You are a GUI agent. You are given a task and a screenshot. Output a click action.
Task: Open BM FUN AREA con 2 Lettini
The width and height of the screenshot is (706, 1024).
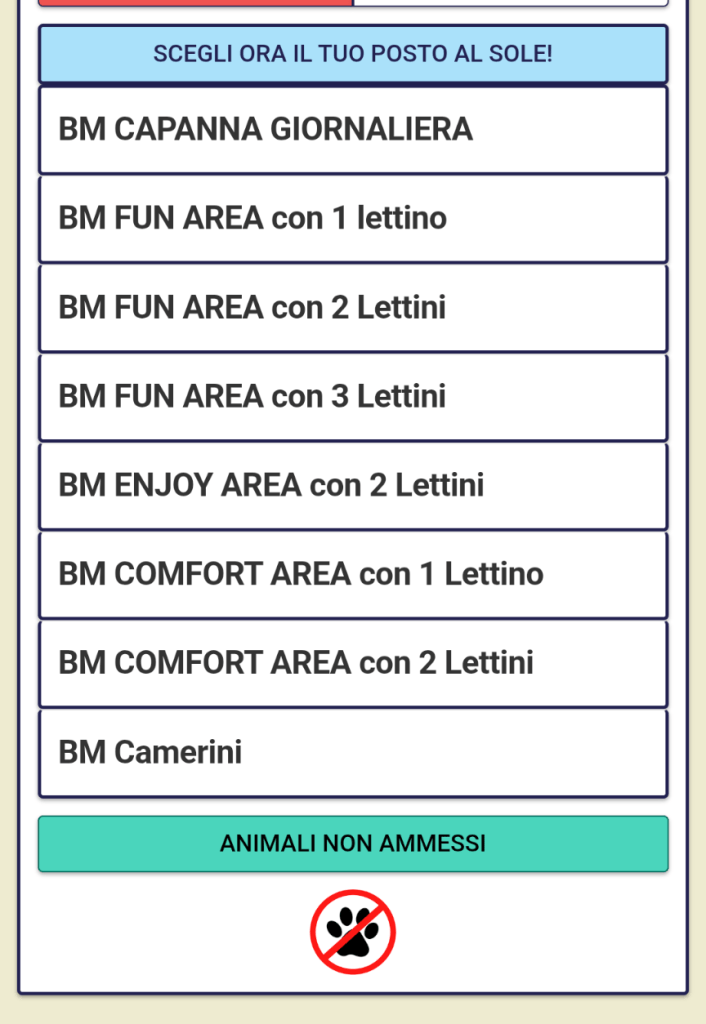tap(352, 308)
